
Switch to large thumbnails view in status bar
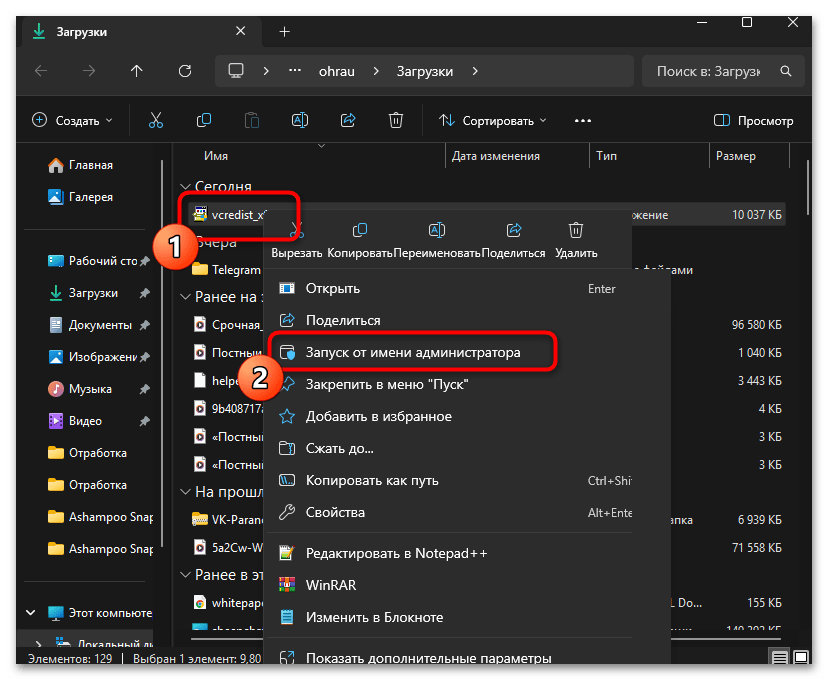[801, 657]
